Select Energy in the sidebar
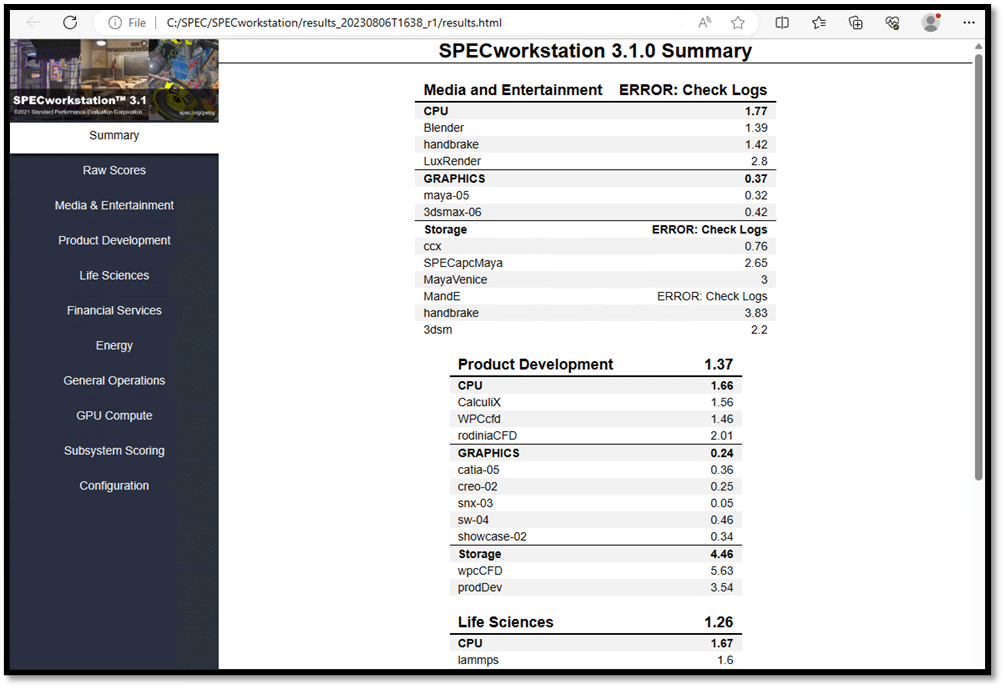This screenshot has height=688, width=1004. (x=114, y=345)
